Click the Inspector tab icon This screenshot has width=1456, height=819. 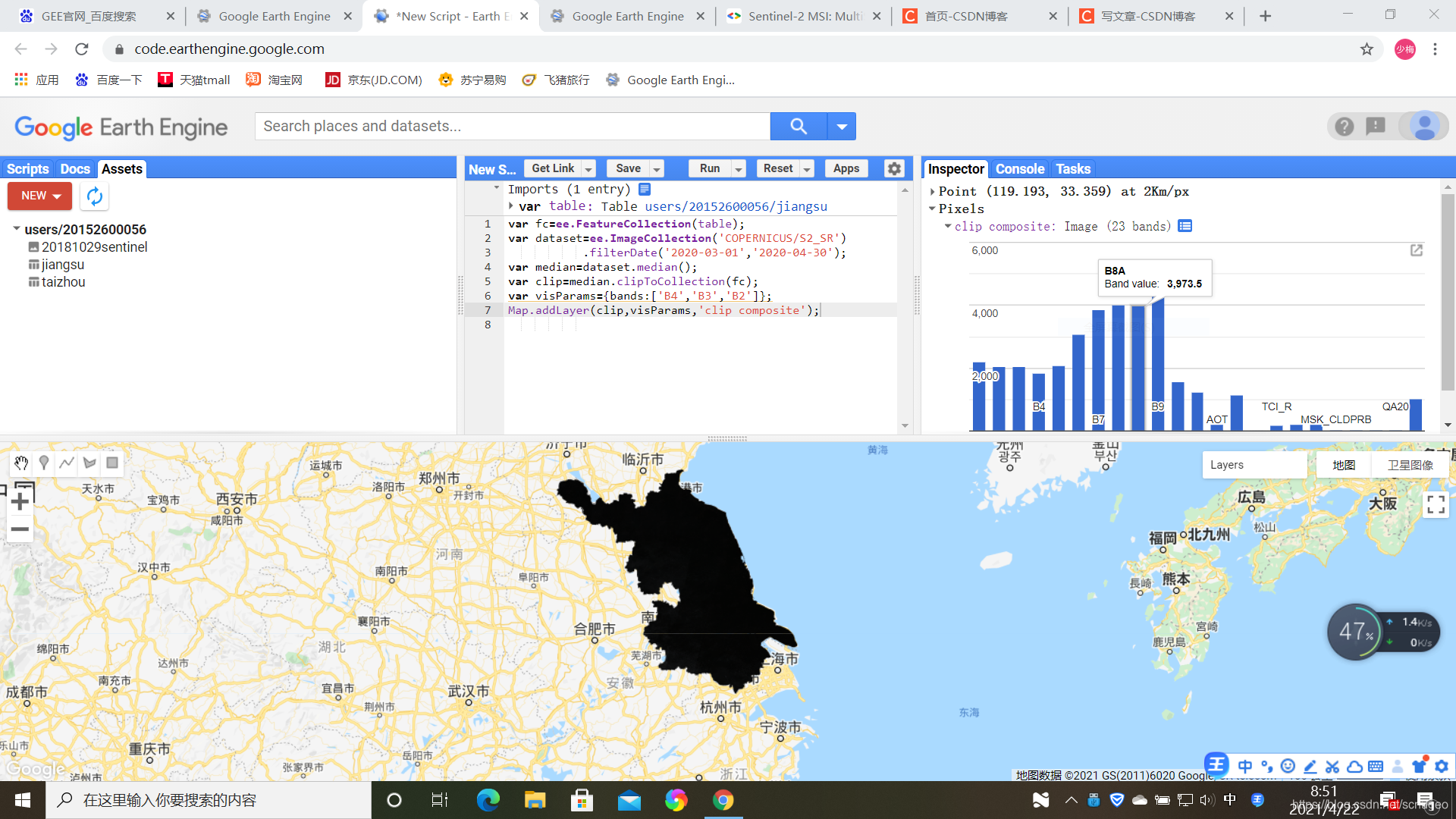click(955, 168)
